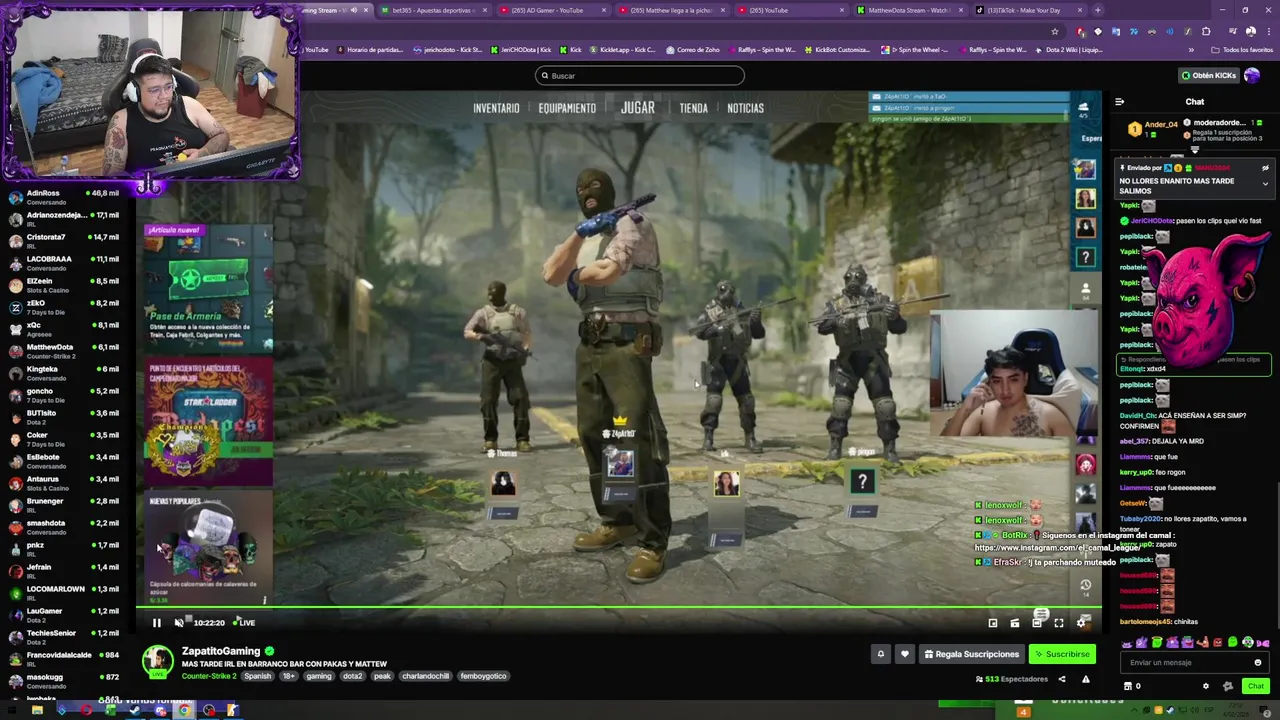Click ZapatitoGaming channel name
Image resolution: width=1280 pixels, height=720 pixels.
(x=221, y=651)
